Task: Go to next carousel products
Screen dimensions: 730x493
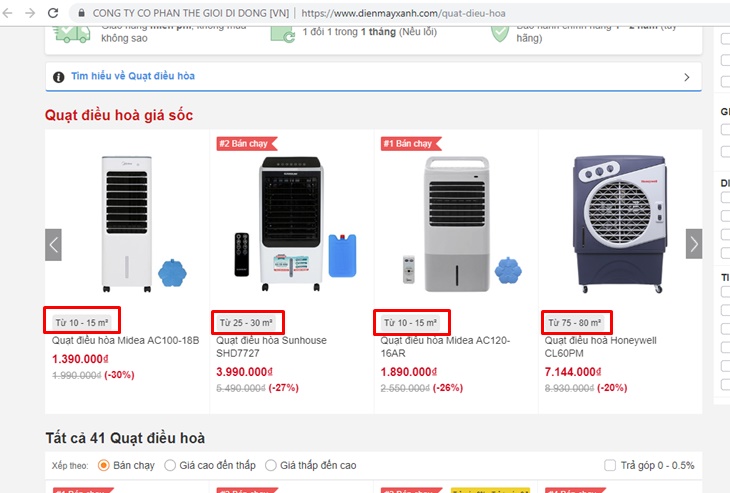Action: coord(694,243)
